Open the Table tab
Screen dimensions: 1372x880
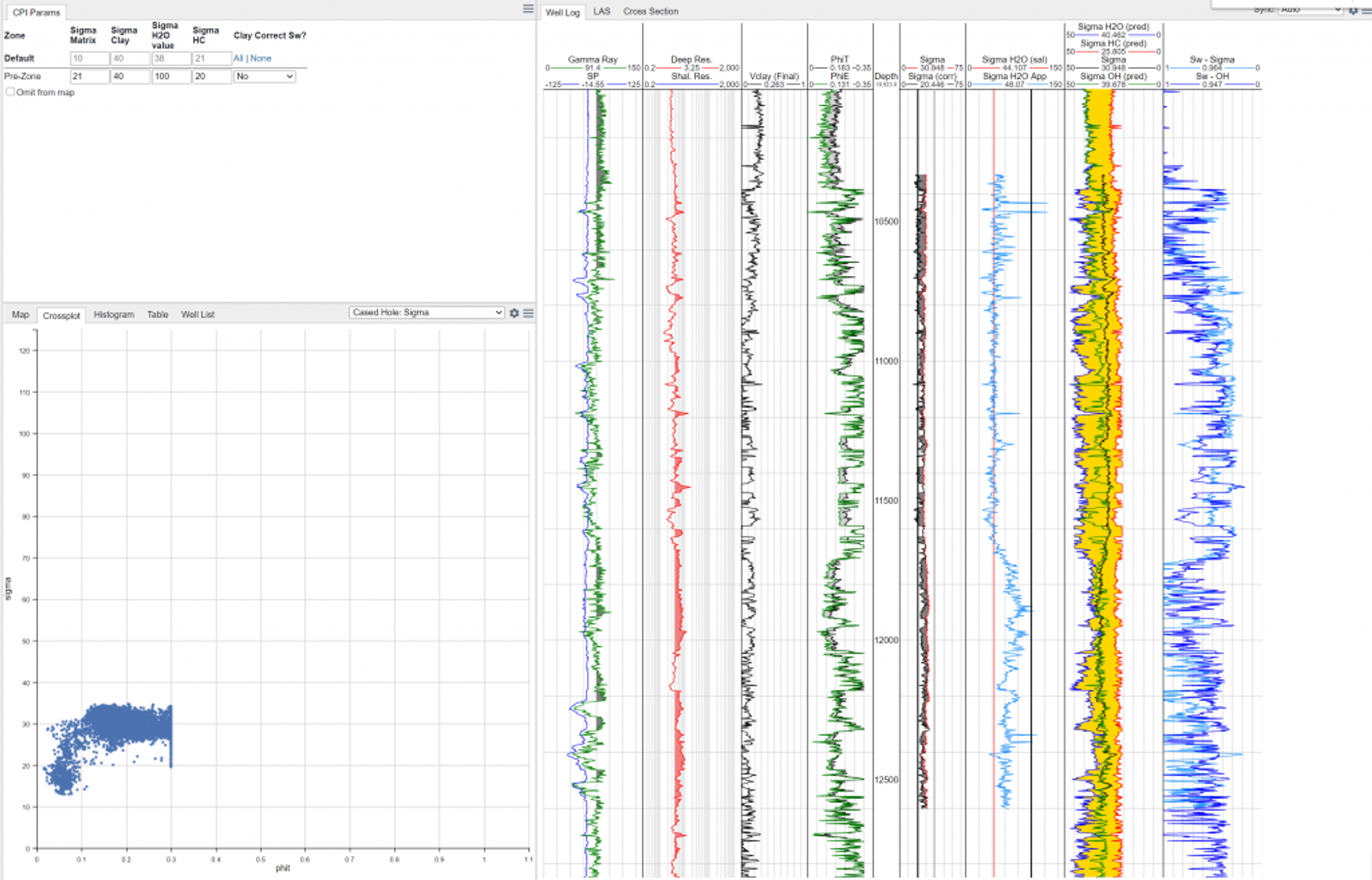pyautogui.click(x=157, y=315)
